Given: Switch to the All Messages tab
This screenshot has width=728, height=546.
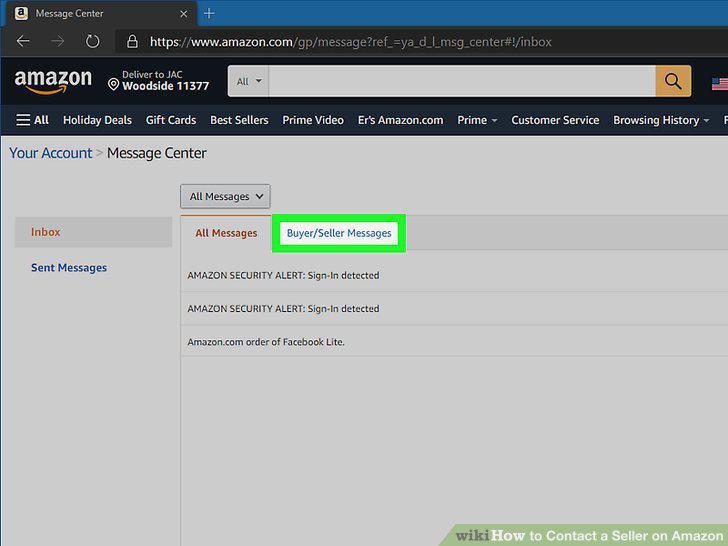Looking at the screenshot, I should click(226, 233).
